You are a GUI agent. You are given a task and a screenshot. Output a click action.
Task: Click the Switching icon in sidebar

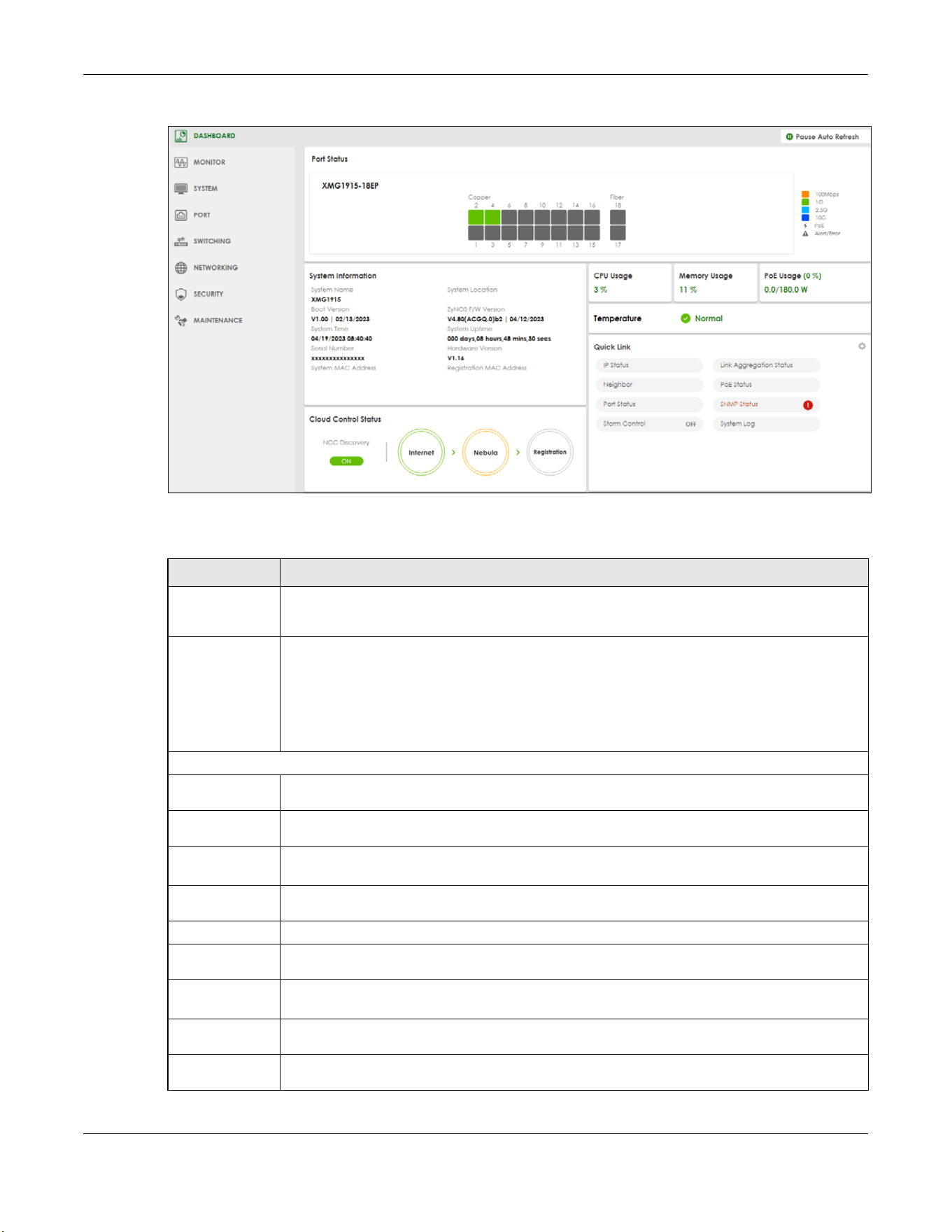tap(181, 241)
